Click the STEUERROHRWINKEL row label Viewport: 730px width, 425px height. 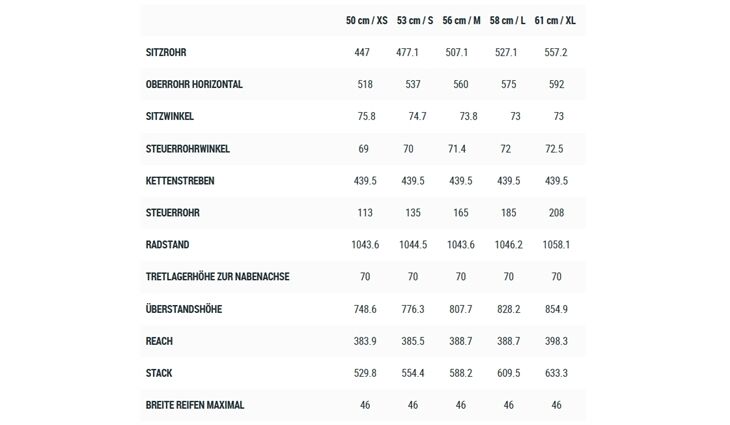(188, 149)
